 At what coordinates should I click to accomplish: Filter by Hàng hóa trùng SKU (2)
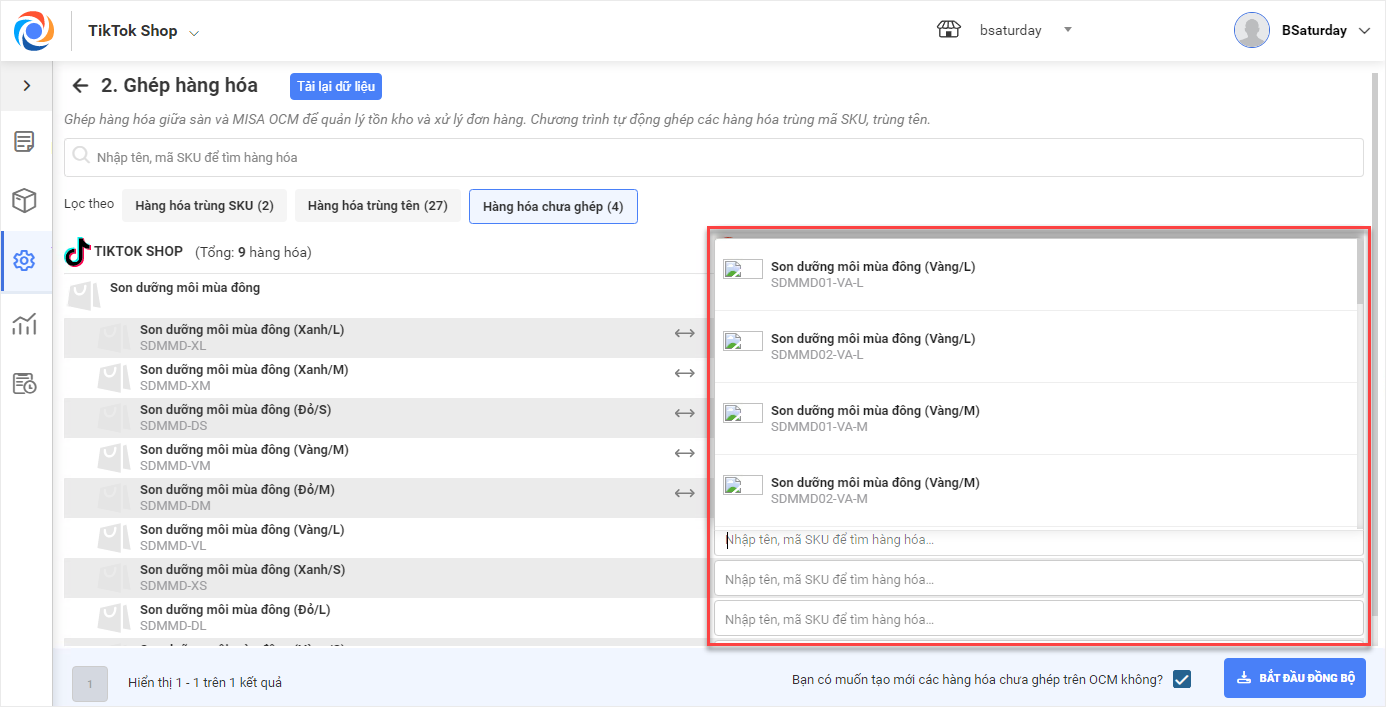point(204,206)
